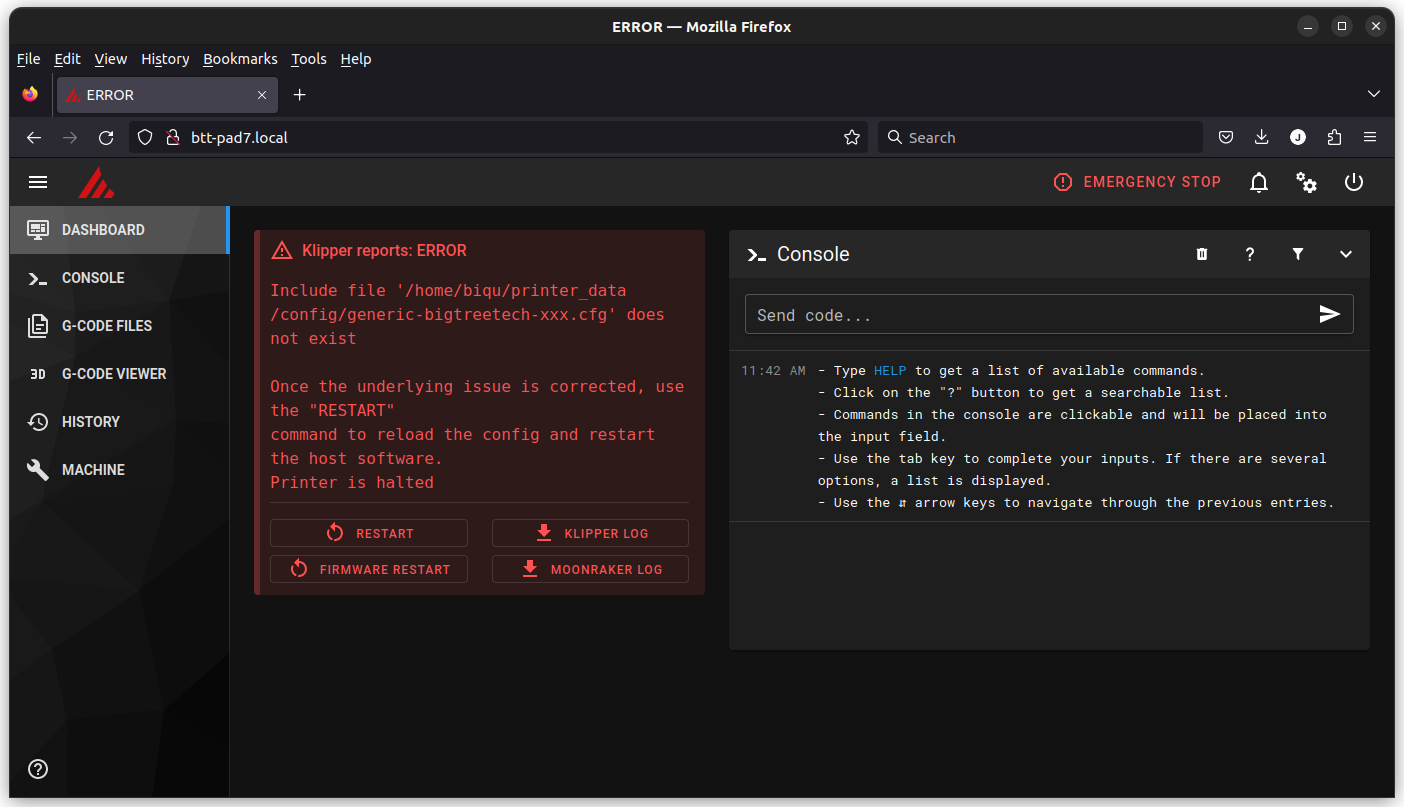
Task: Click the browser back arrow
Action: (x=34, y=138)
